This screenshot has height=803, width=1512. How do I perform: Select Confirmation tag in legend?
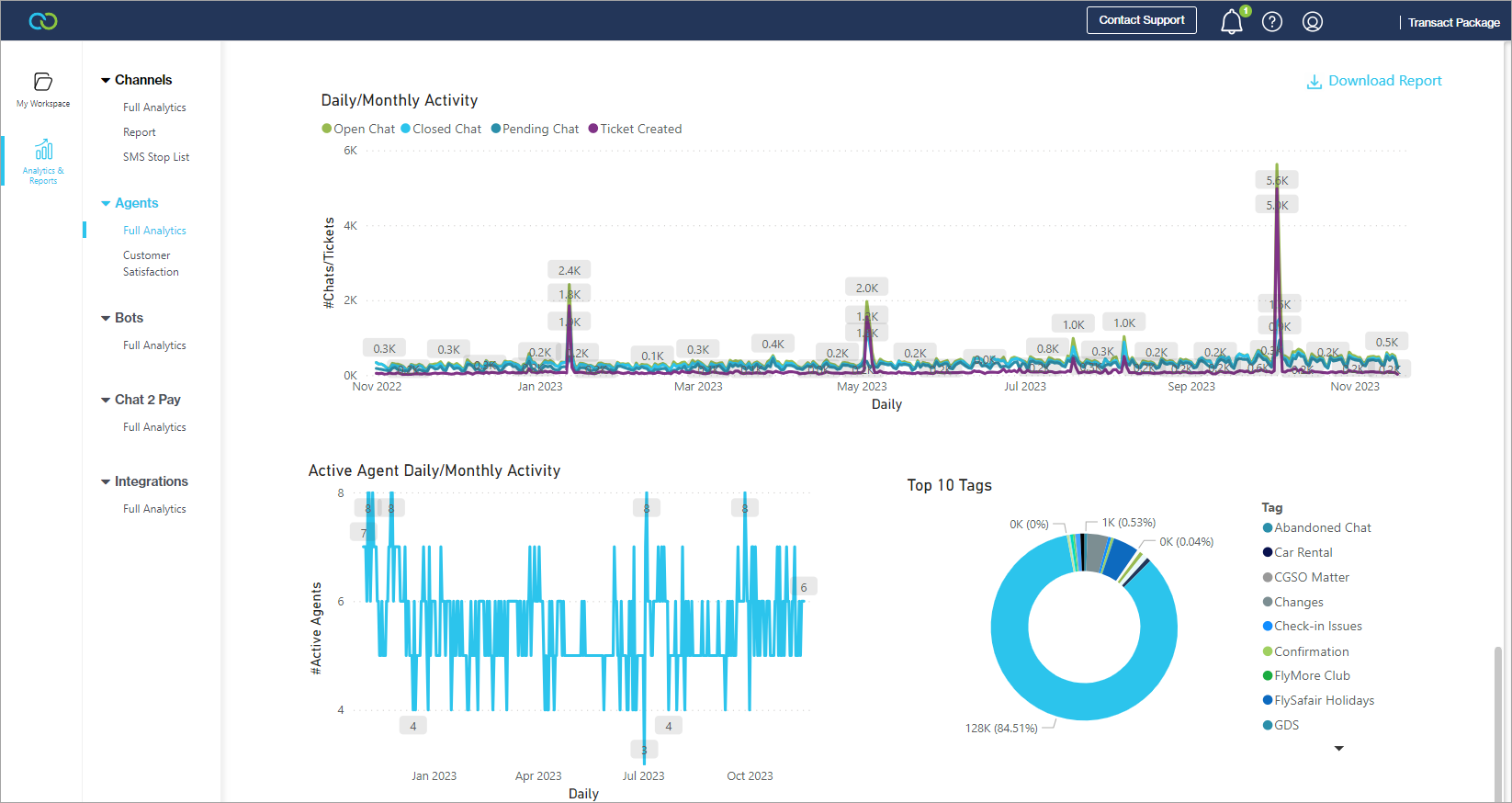pyautogui.click(x=1306, y=651)
